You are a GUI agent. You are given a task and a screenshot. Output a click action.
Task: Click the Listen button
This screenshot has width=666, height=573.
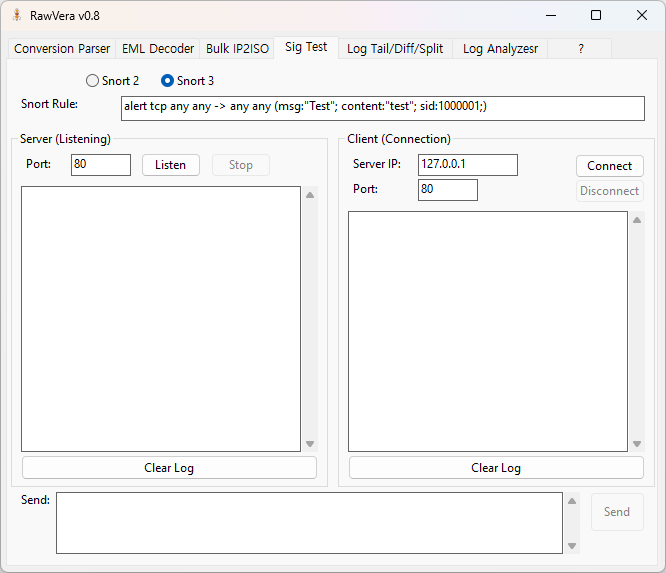click(170, 165)
